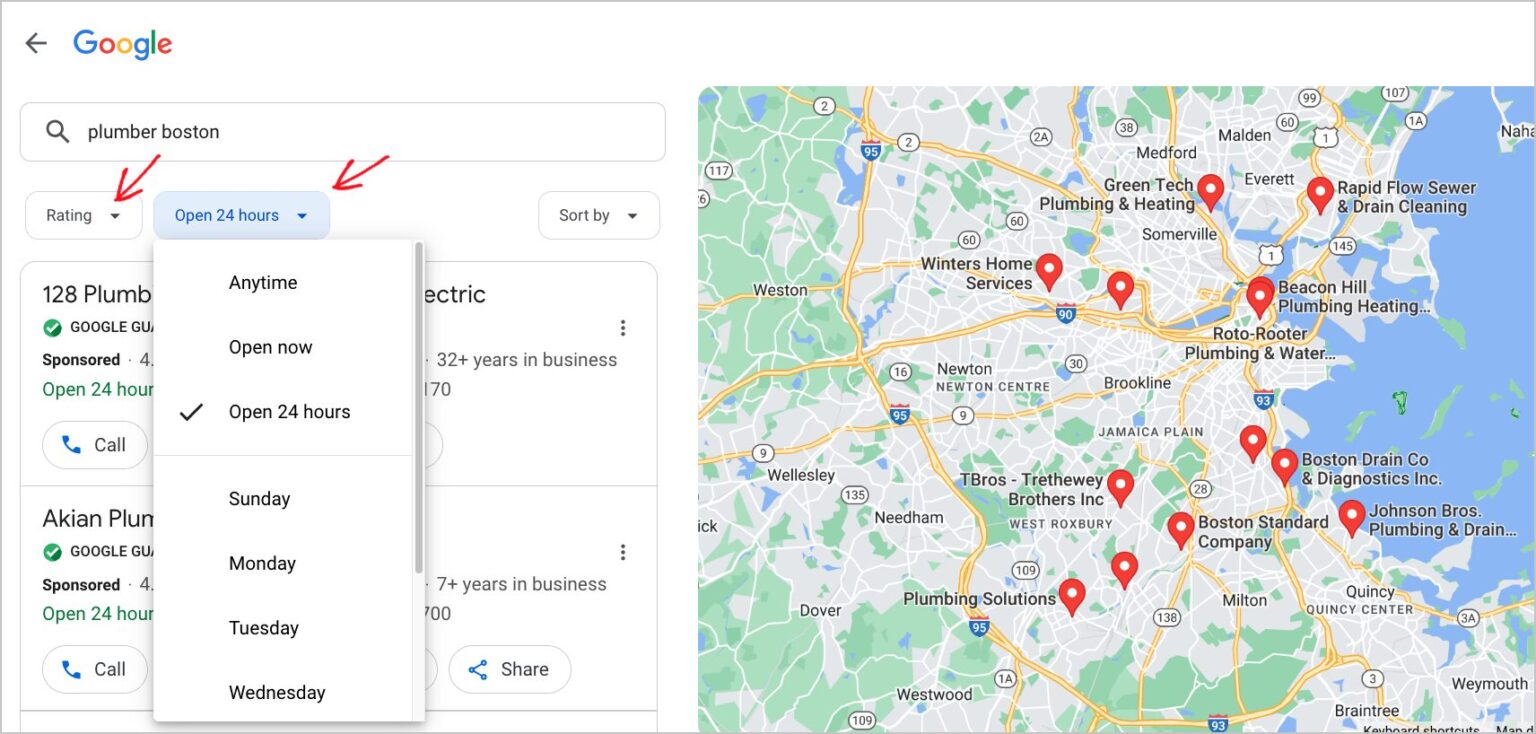Open the three-dot menu for Akian Plumbing
This screenshot has height=734, width=1536.
(623, 551)
